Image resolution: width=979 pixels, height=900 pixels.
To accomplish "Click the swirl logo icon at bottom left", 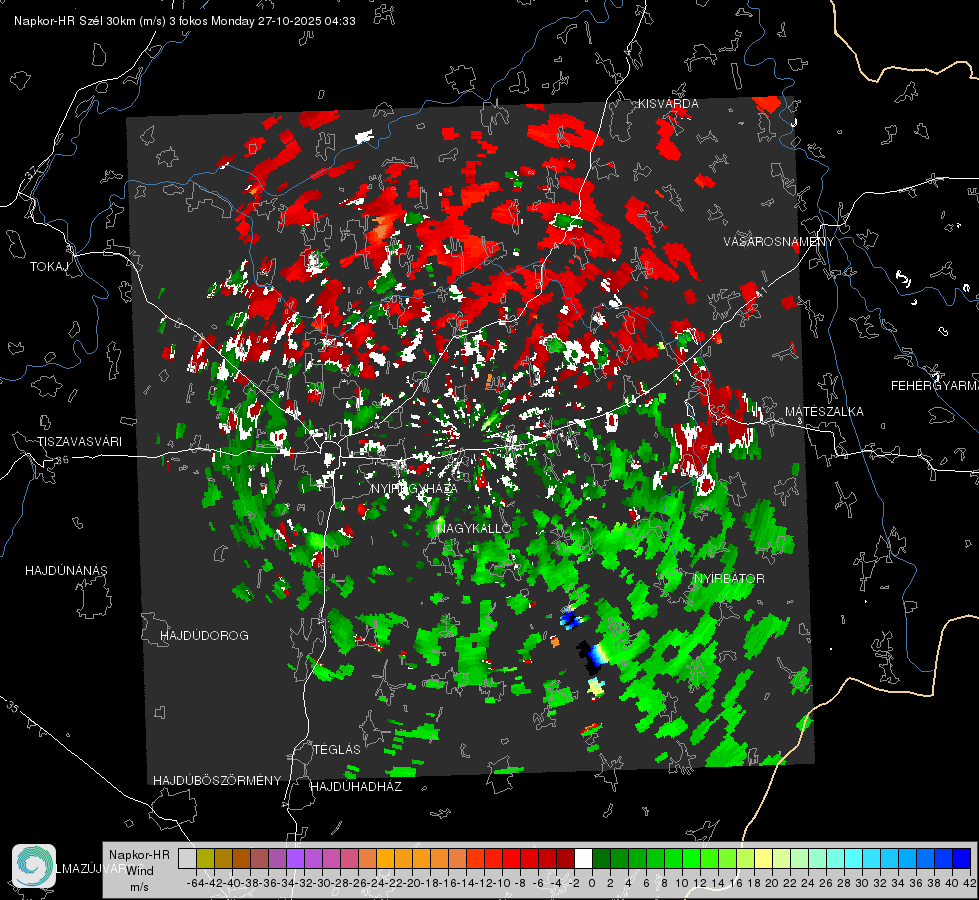I will [x=34, y=866].
